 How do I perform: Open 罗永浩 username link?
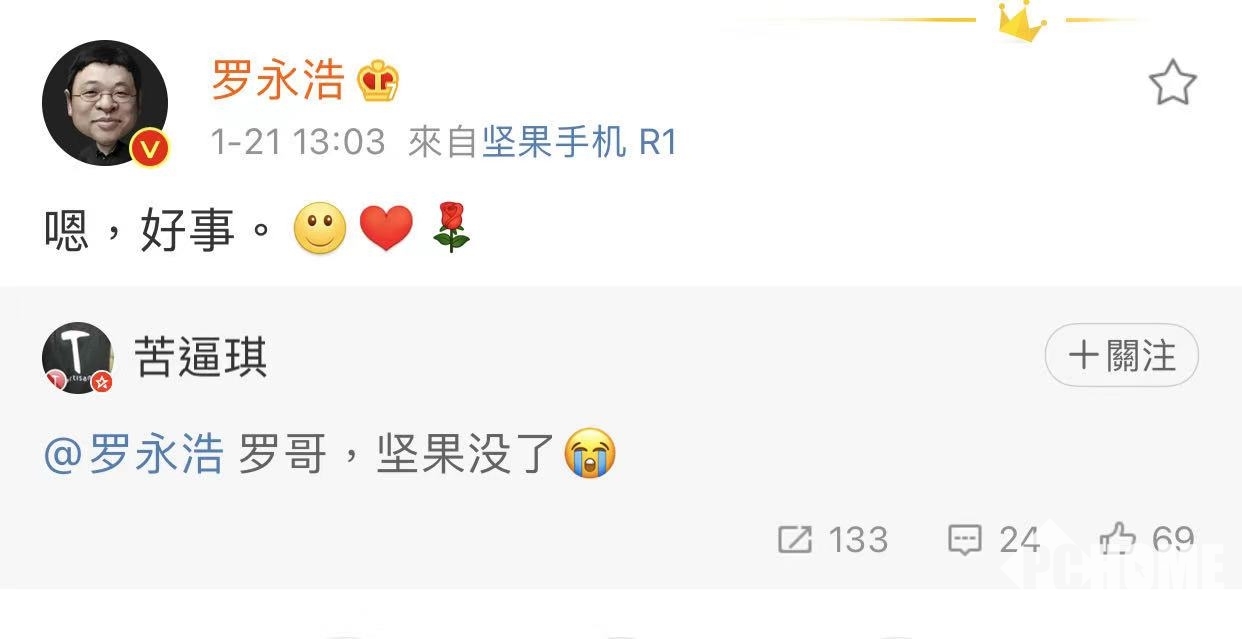(x=278, y=80)
